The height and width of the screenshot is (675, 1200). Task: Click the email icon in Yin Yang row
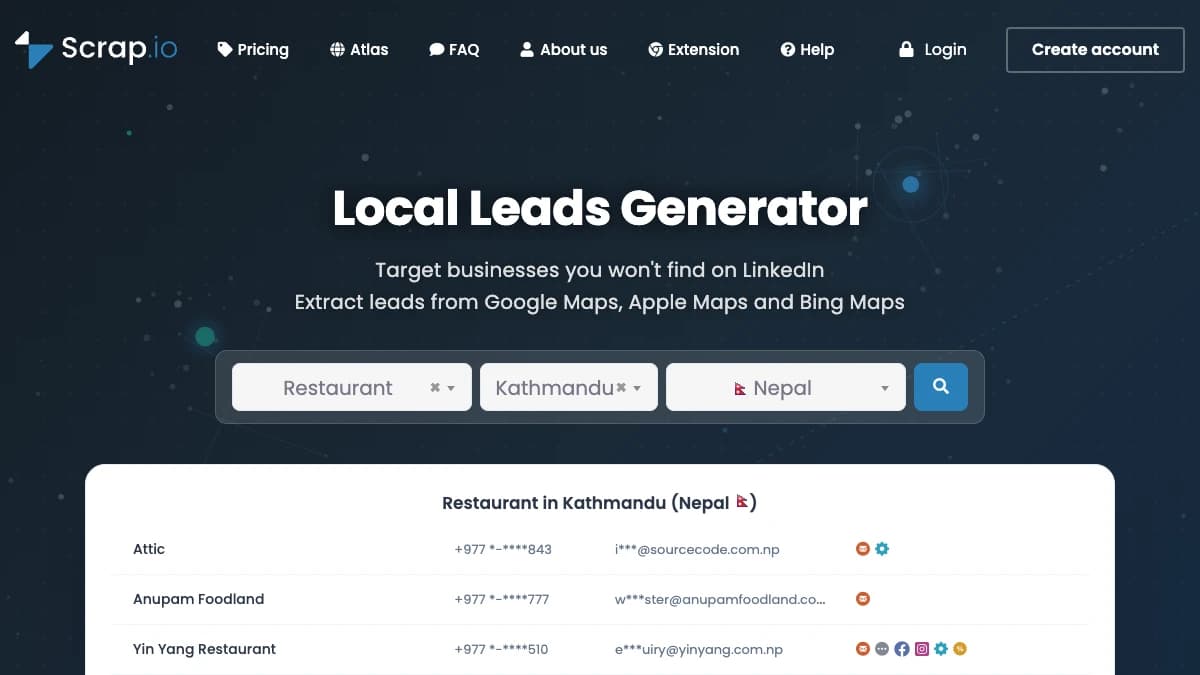click(x=863, y=649)
